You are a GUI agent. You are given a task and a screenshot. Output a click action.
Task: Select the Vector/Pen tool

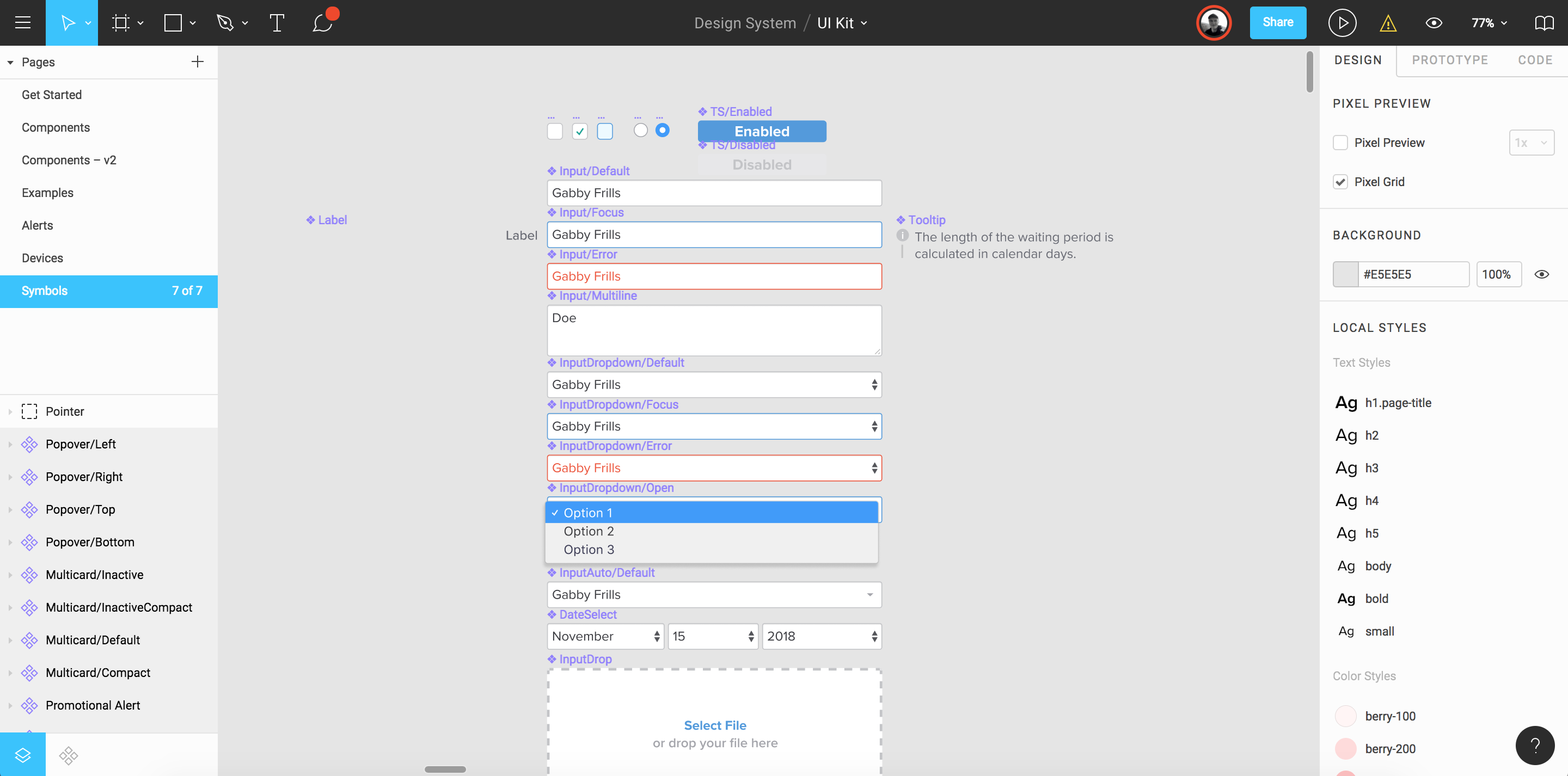225,23
